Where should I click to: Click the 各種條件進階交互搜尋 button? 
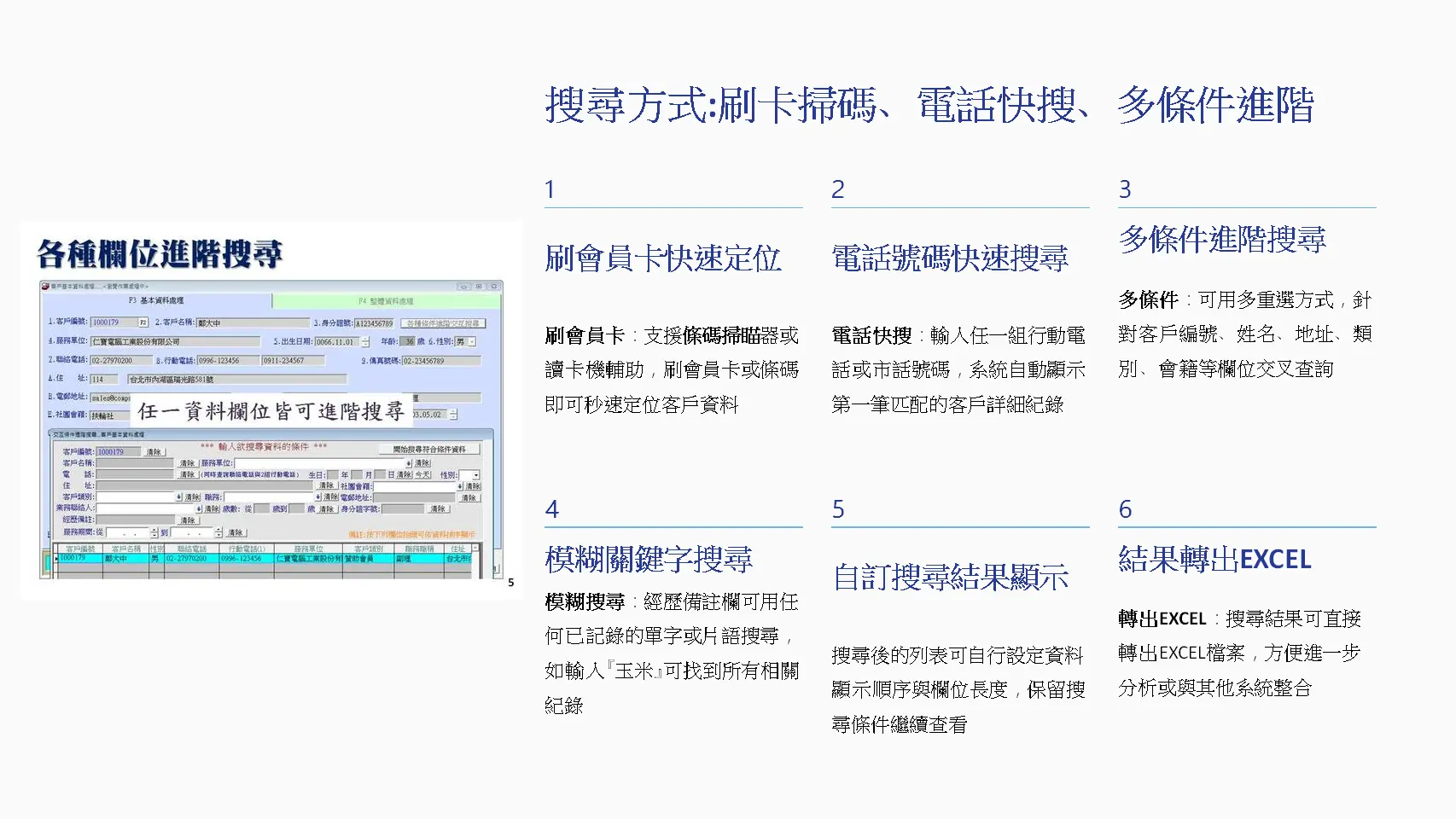point(443,323)
